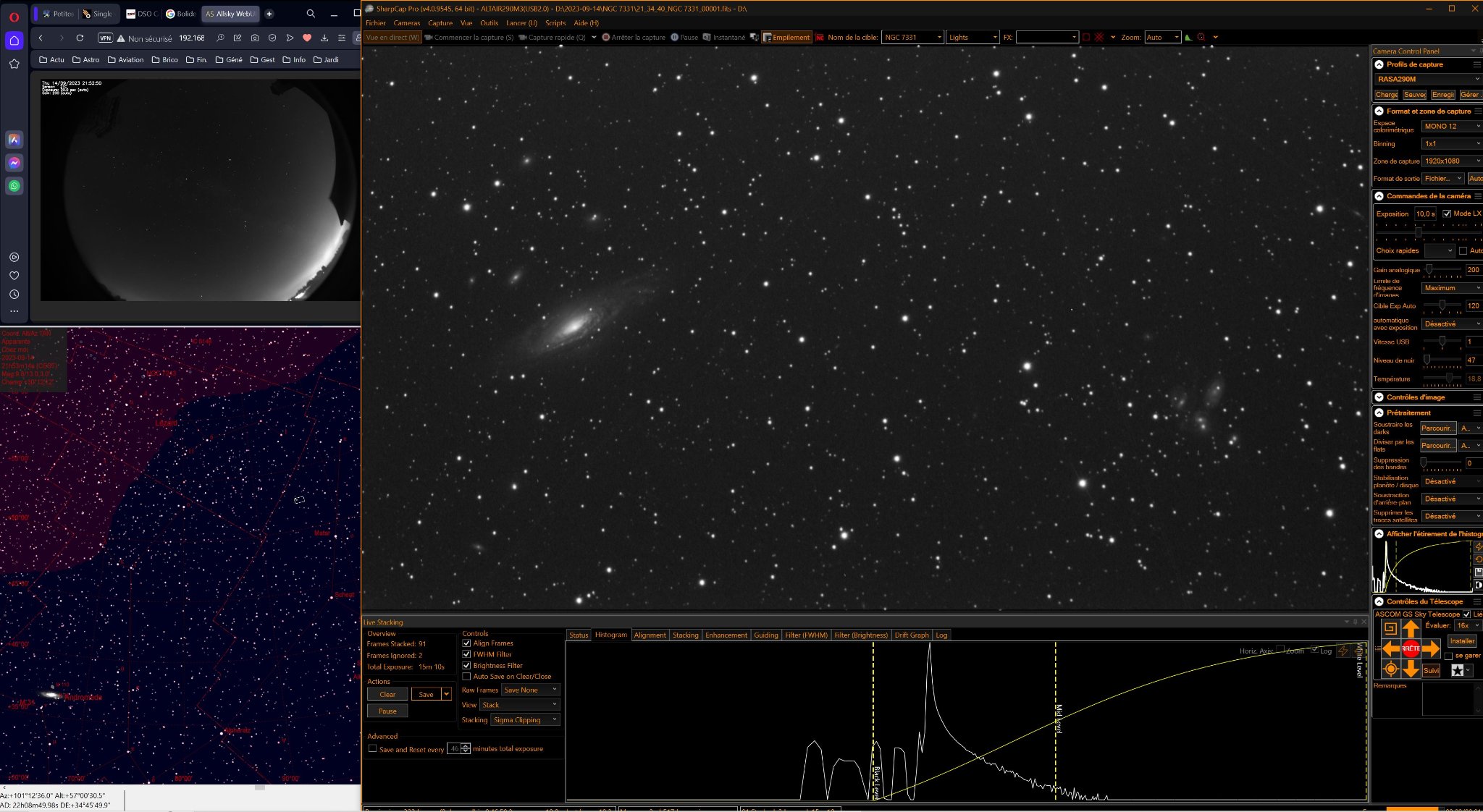
Task: Open the Binning 1x1 dropdown
Action: point(1451,144)
